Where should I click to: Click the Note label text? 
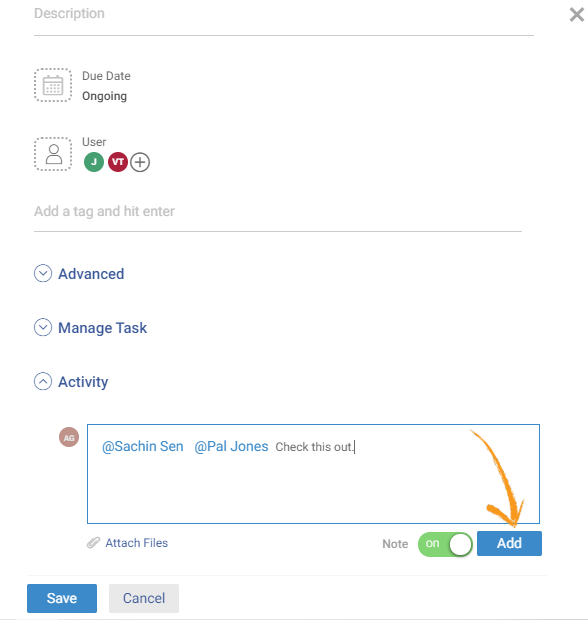pos(395,544)
